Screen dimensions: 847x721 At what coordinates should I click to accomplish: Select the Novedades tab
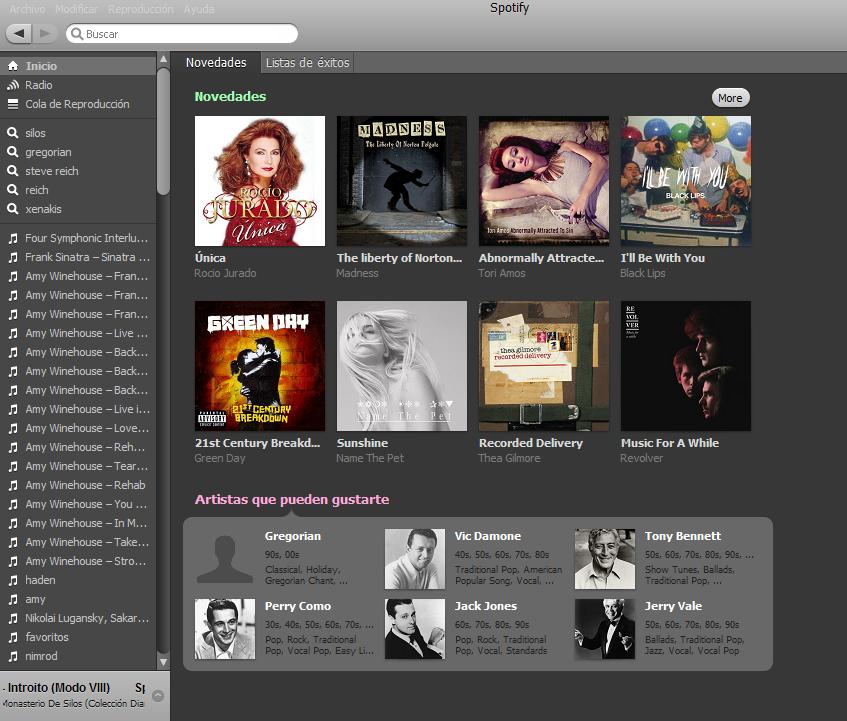216,63
